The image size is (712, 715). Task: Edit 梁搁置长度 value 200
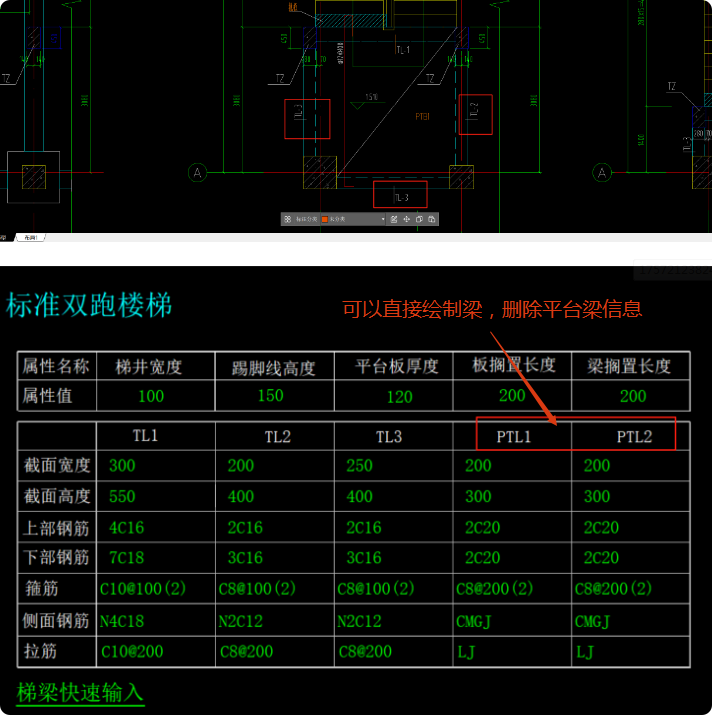(x=633, y=396)
